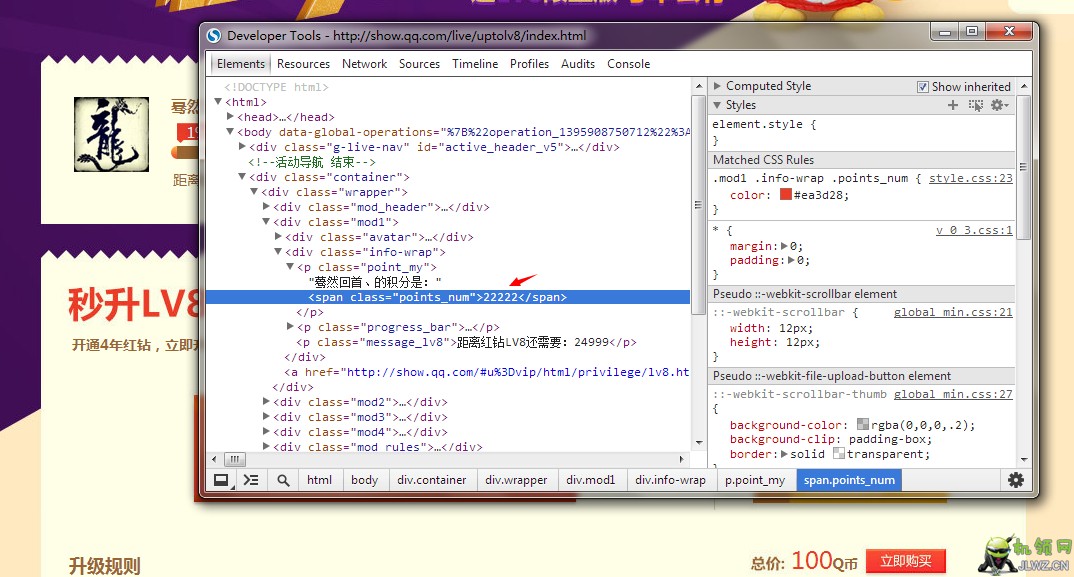Viewport: 1074px width, 577px height.
Task: Open the Timeline tab
Action: [475, 64]
